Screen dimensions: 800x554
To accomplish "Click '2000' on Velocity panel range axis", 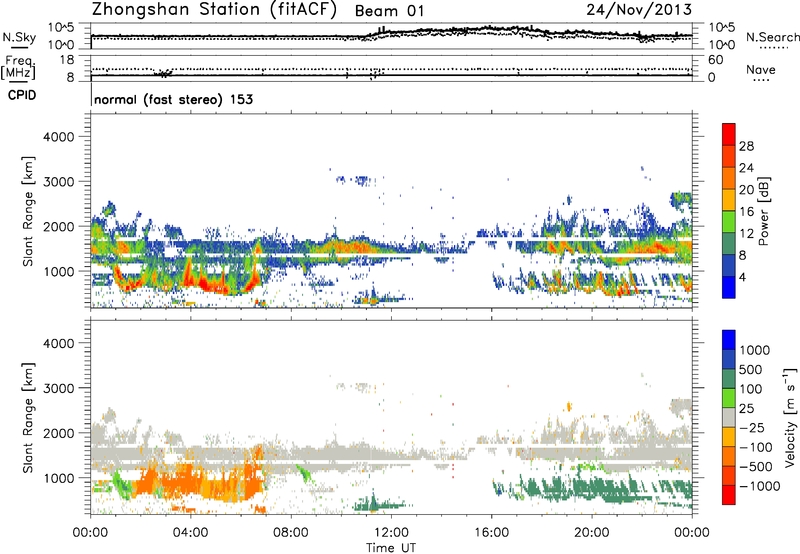I will (58, 433).
